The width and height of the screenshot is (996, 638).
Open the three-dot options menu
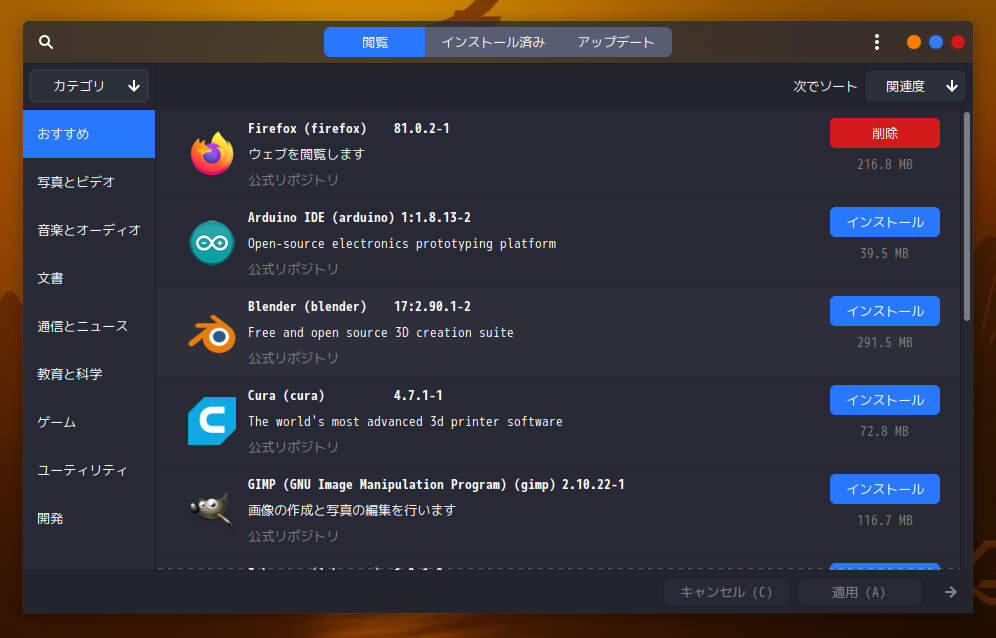pos(877,42)
